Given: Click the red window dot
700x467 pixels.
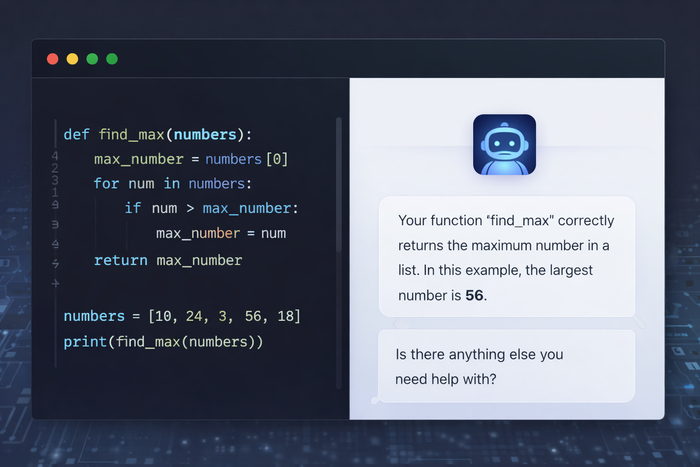Looking at the screenshot, I should (x=52, y=59).
